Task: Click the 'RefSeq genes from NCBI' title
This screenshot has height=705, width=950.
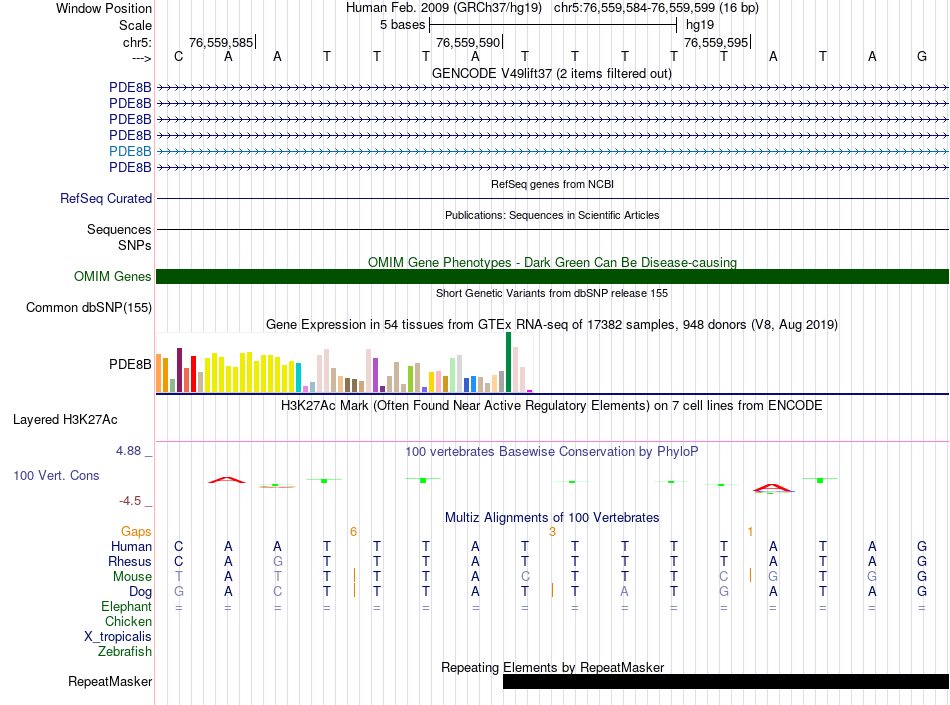Action: click(x=552, y=184)
